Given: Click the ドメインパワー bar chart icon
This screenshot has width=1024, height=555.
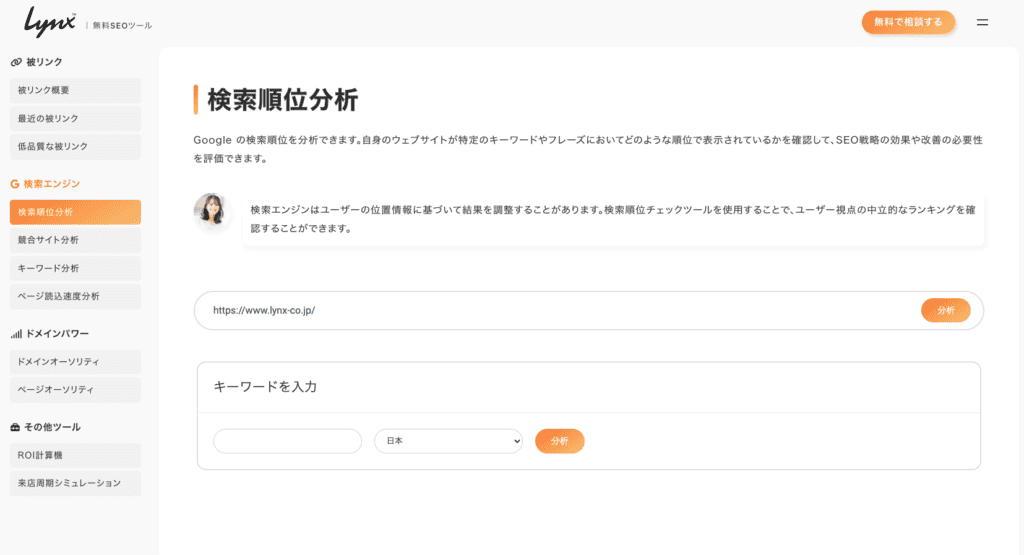Looking at the screenshot, I should 16,334.
